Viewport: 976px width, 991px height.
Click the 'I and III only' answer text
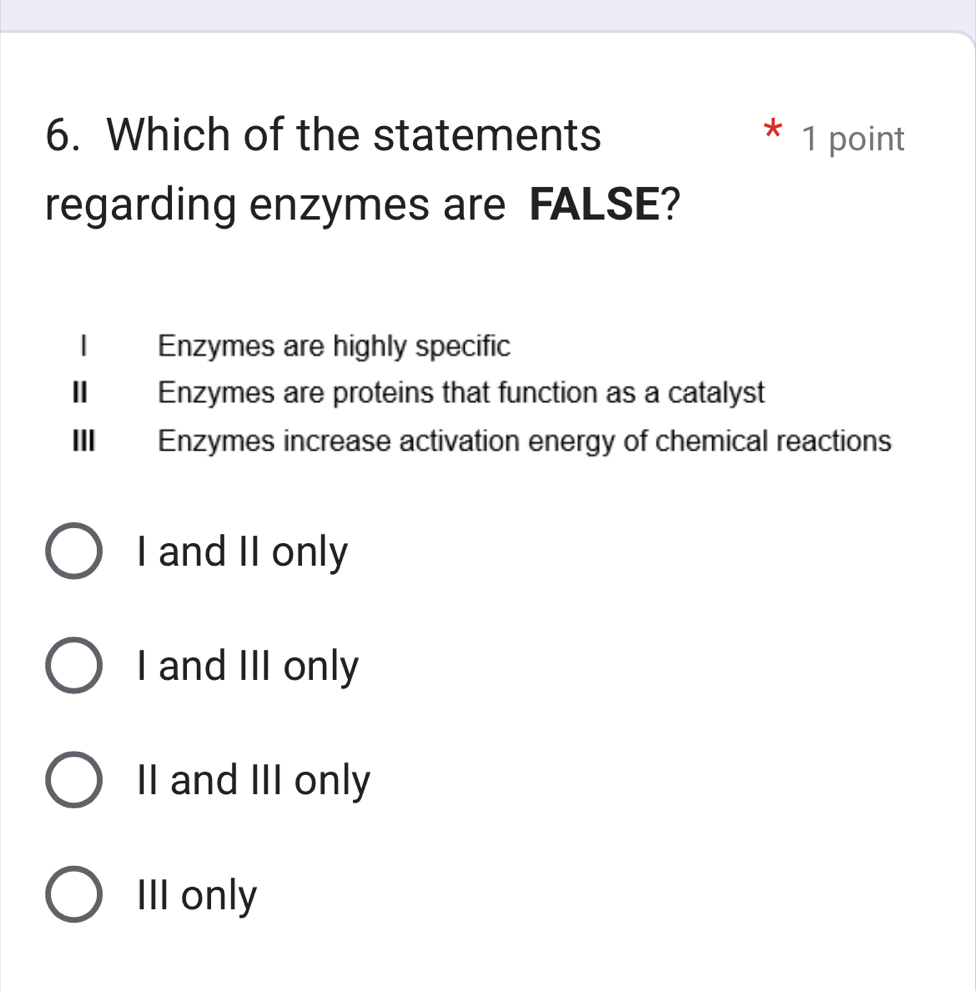tap(247, 666)
